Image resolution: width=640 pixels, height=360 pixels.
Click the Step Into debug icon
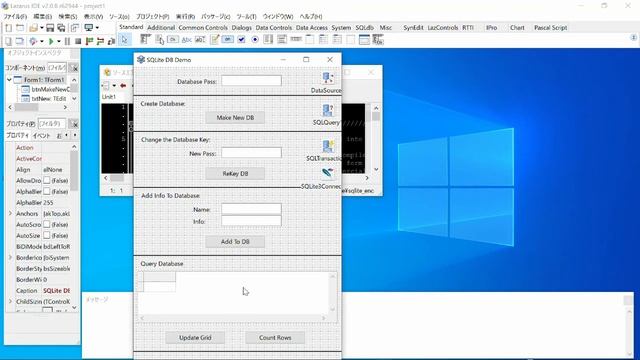pyautogui.click(x=89, y=41)
